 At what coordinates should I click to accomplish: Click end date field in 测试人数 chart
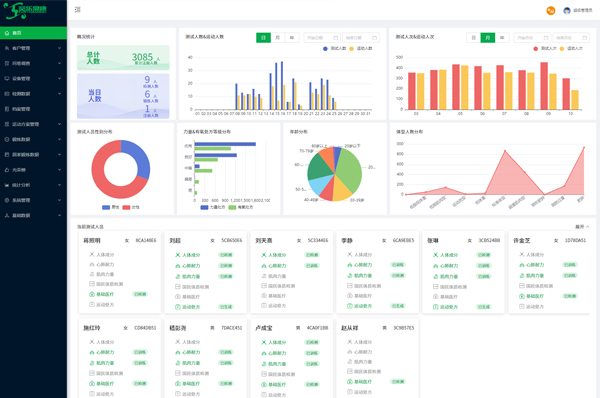tap(361, 38)
